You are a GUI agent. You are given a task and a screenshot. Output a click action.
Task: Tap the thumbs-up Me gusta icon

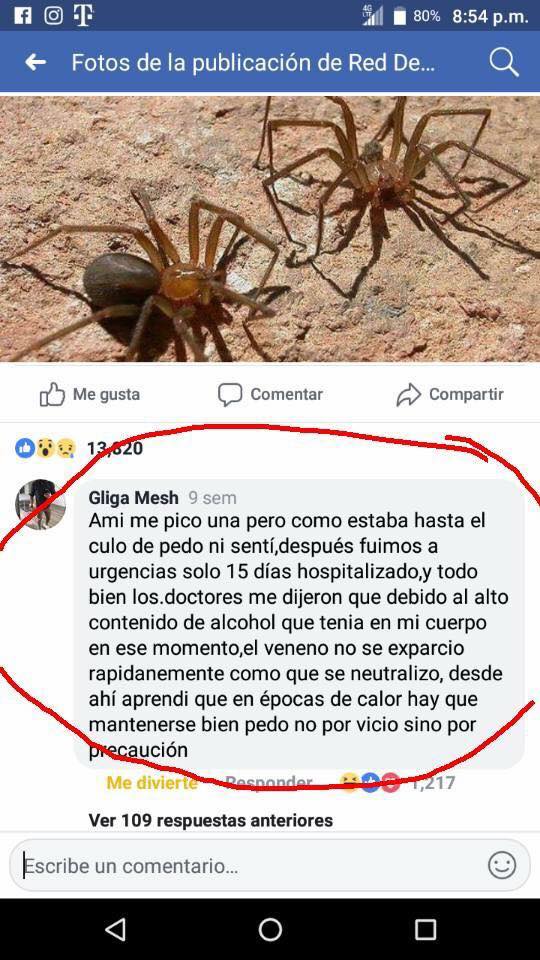tap(52, 395)
